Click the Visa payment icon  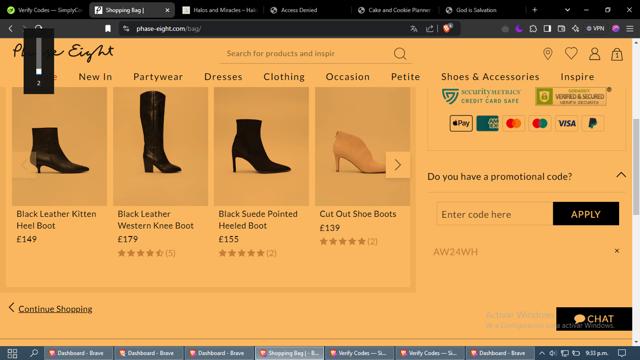[567, 123]
